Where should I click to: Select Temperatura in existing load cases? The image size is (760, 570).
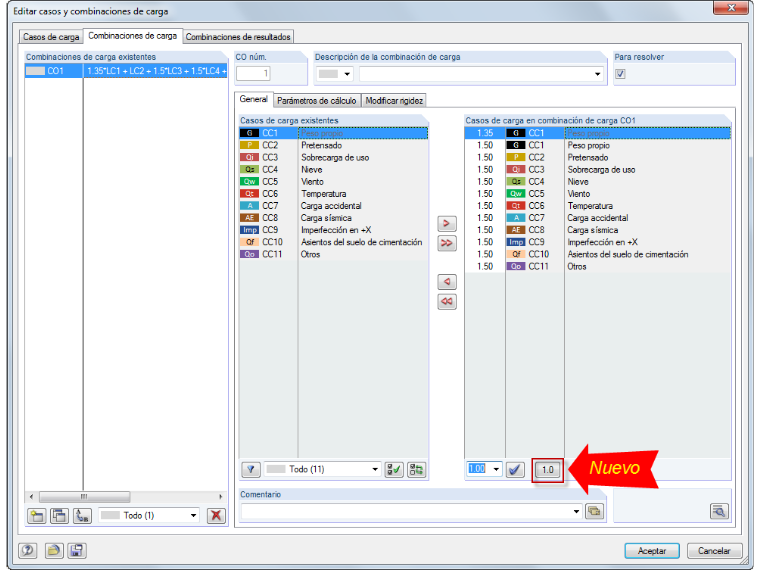333,193
